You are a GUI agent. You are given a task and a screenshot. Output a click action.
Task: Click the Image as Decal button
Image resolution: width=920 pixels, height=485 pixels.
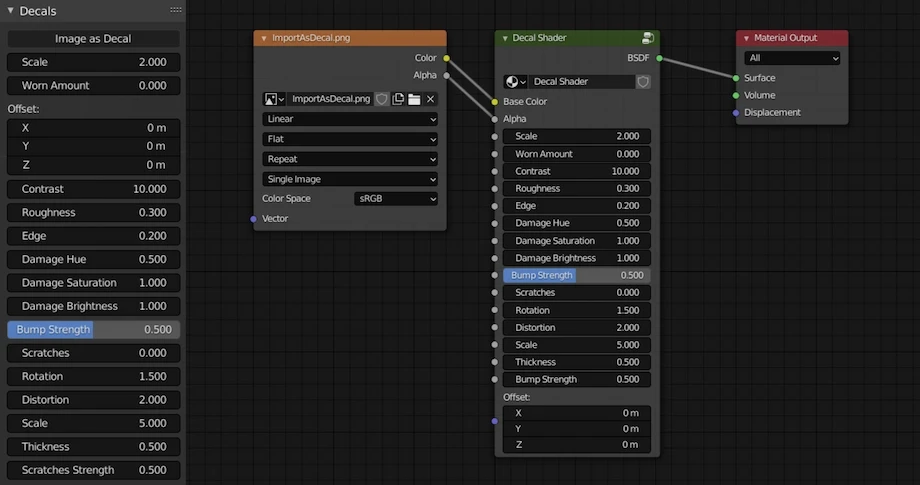[x=93, y=39]
